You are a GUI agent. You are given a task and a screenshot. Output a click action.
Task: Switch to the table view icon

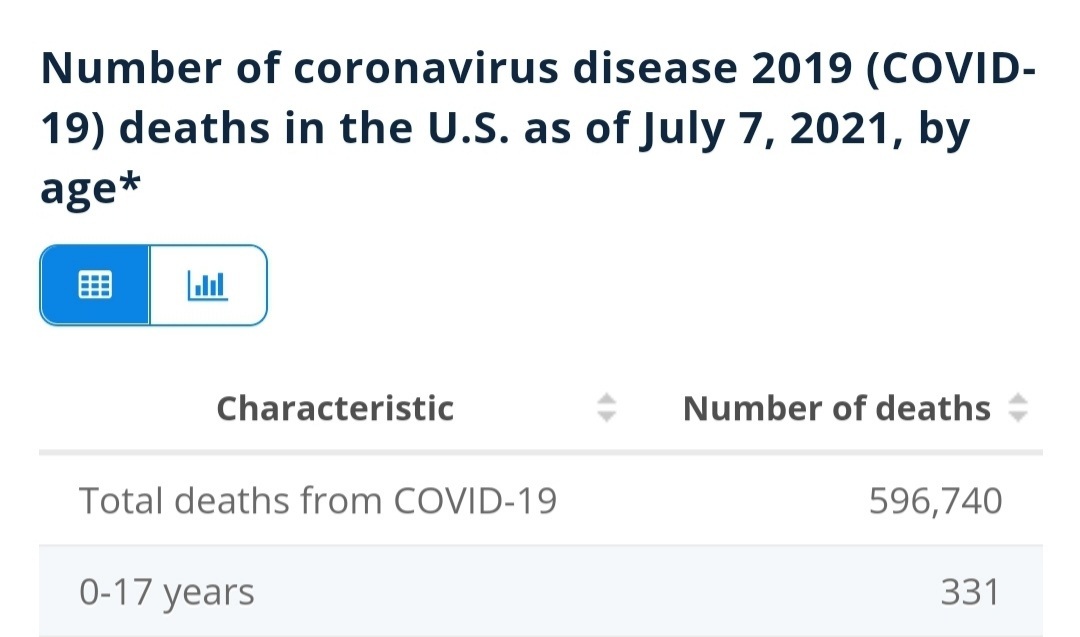point(95,284)
